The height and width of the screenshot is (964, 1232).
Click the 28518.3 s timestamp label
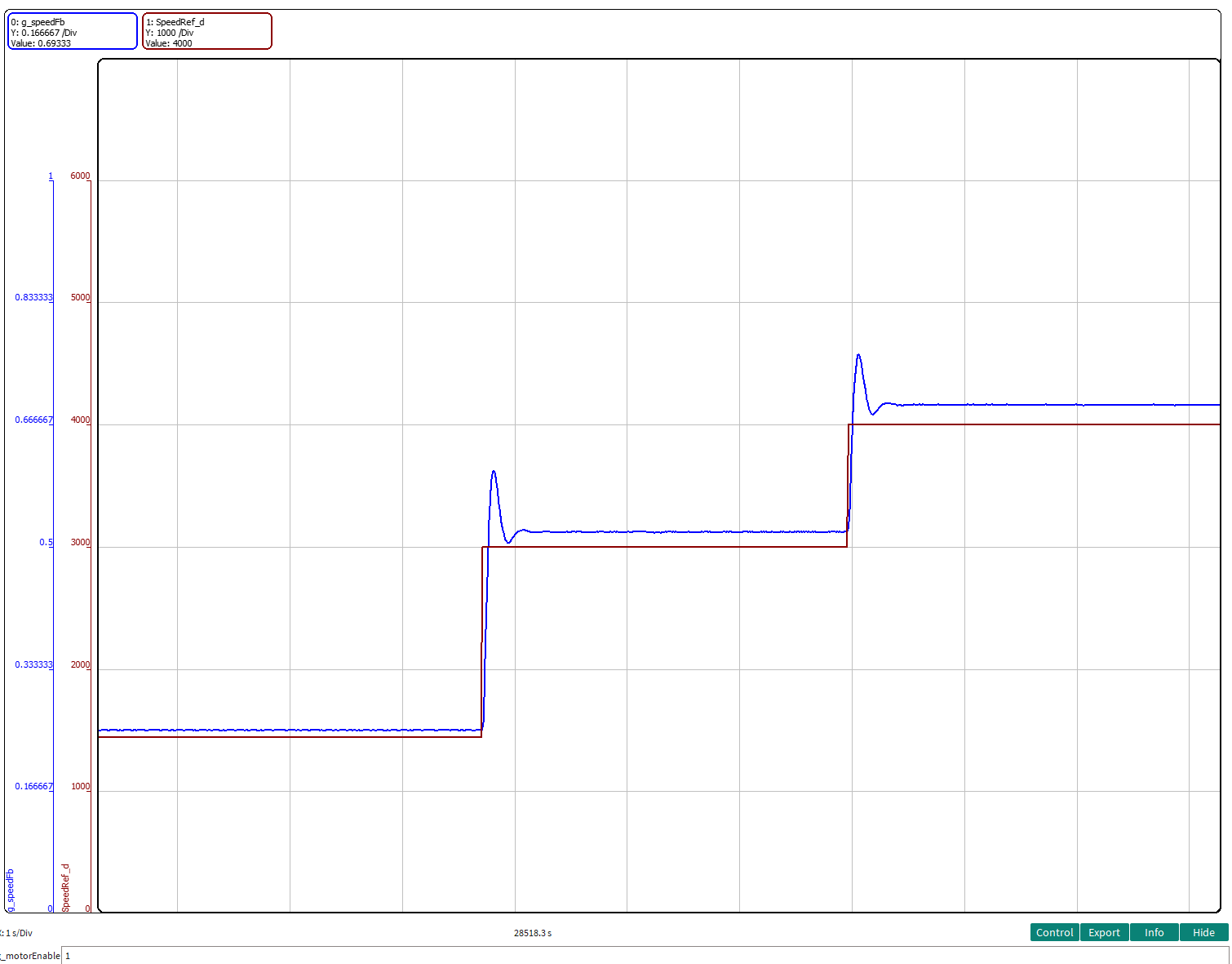coord(532,933)
